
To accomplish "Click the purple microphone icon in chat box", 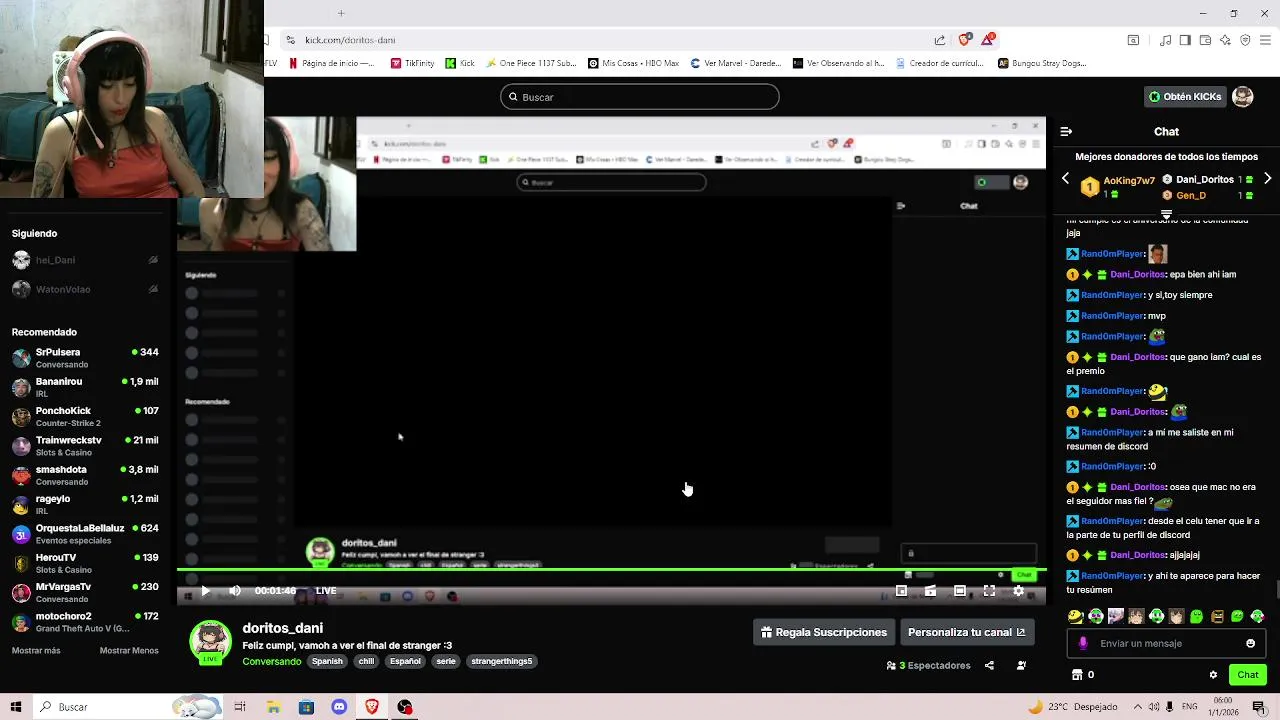I will click(1083, 643).
